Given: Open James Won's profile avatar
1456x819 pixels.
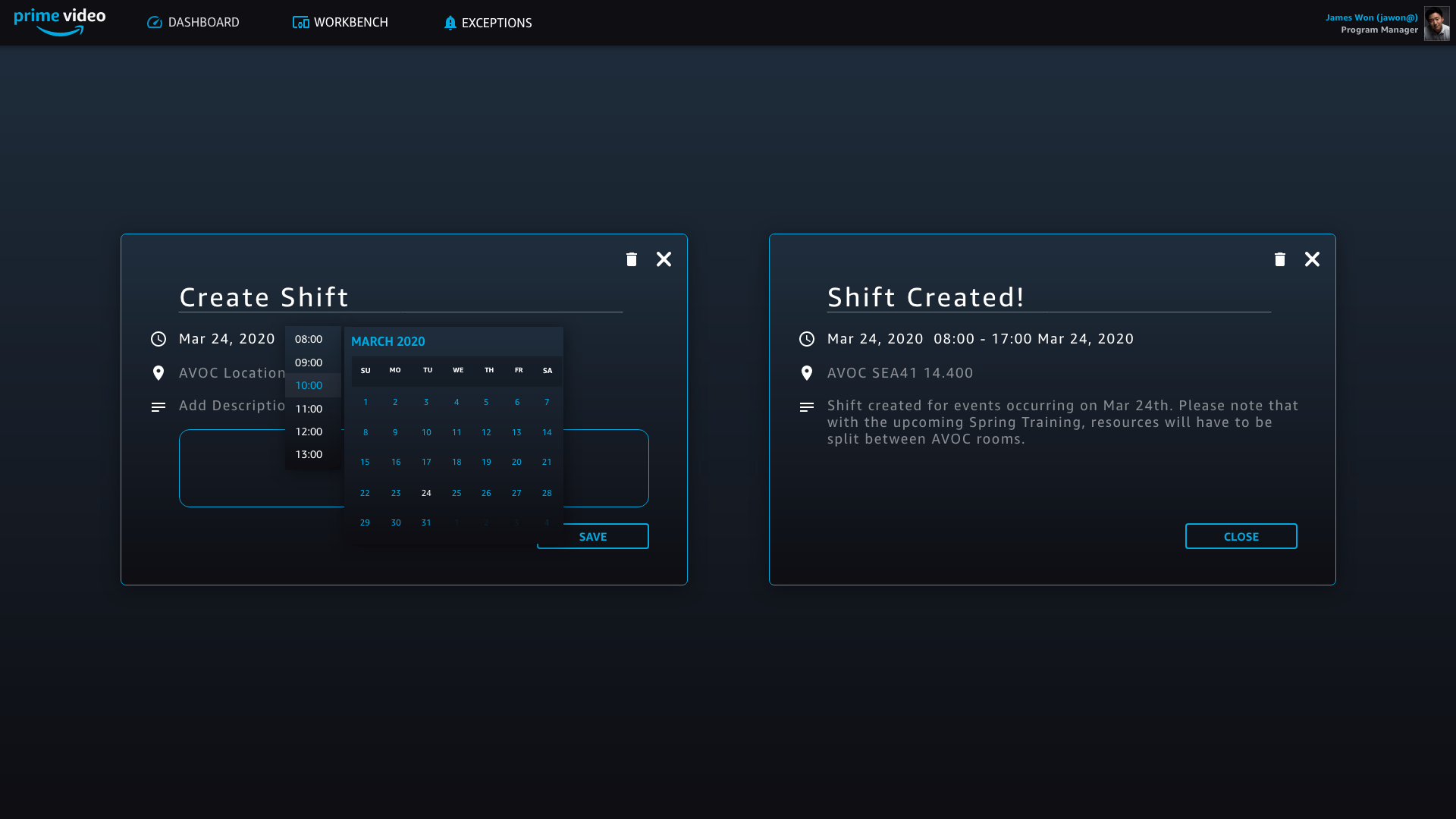Looking at the screenshot, I should coord(1436,24).
